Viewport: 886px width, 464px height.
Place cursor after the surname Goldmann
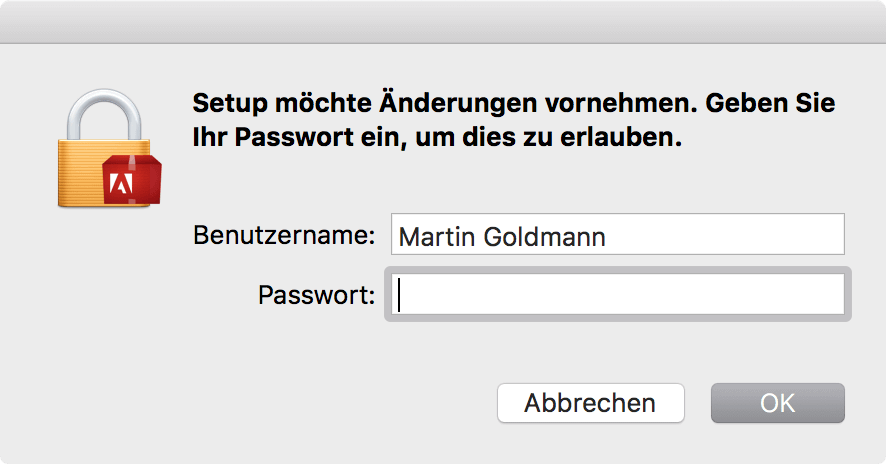(607, 237)
